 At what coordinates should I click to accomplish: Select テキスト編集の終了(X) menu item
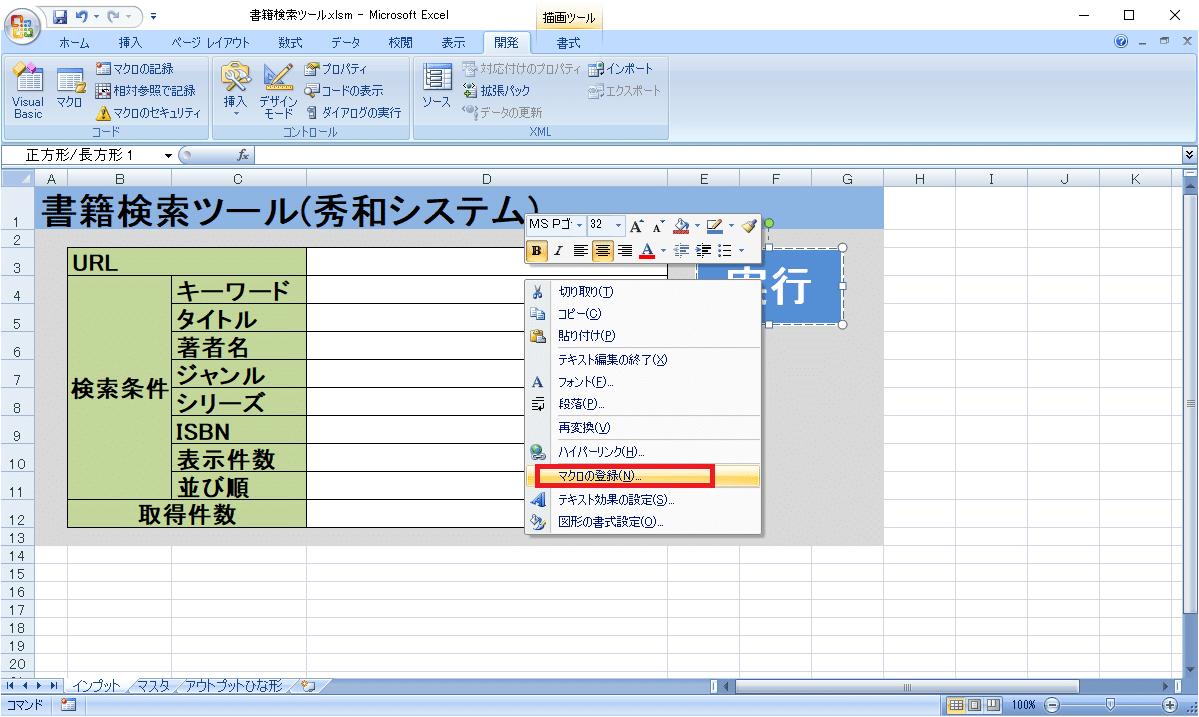click(x=642, y=360)
